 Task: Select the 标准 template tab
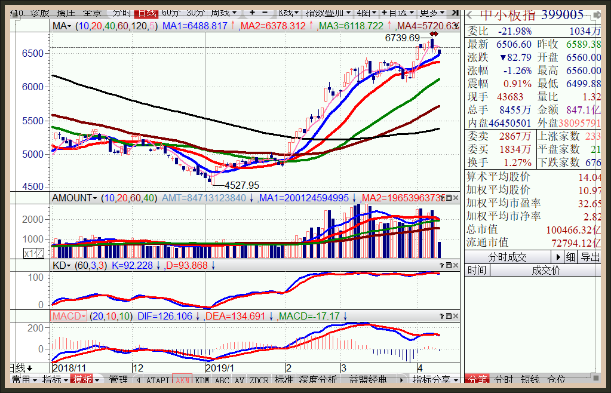click(x=284, y=379)
